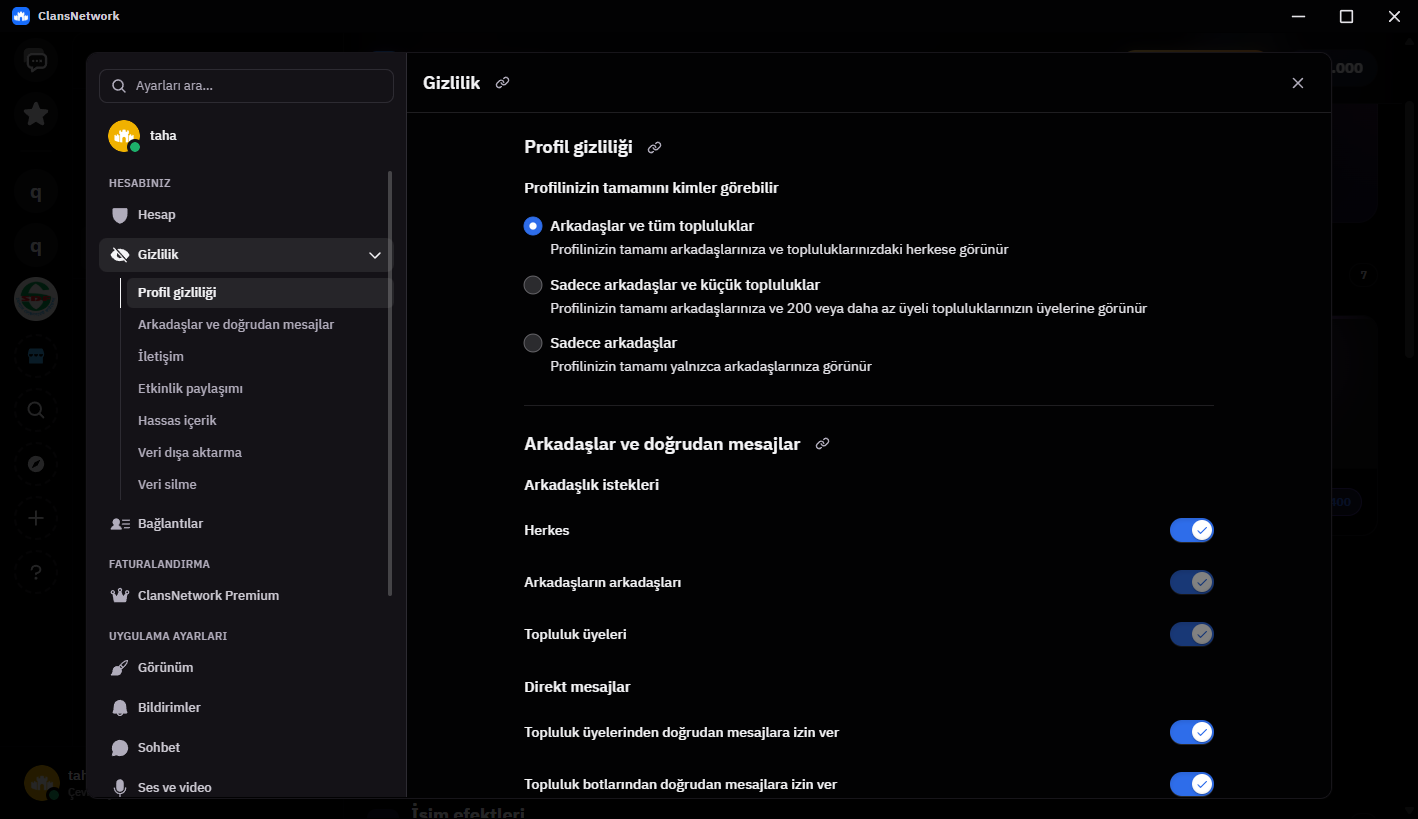Click the Sohbet chat bubble icon
Viewport: 1418px width, 819px height.
click(x=120, y=748)
